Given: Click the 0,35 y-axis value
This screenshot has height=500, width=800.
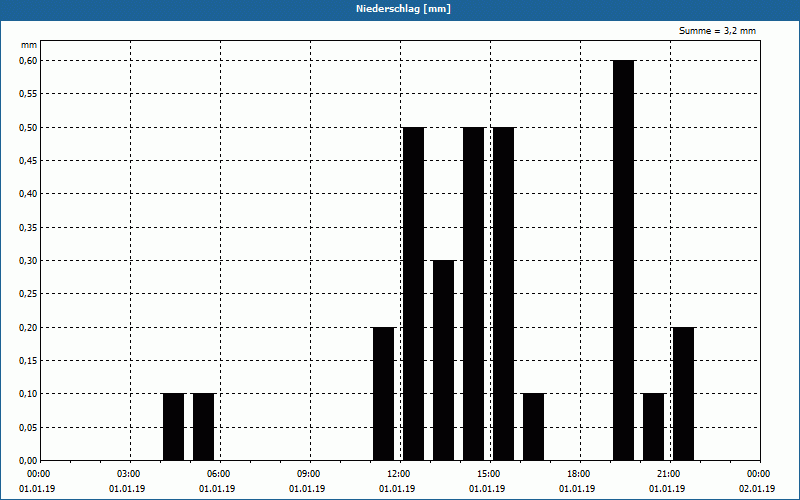Looking at the screenshot, I should point(28,228).
